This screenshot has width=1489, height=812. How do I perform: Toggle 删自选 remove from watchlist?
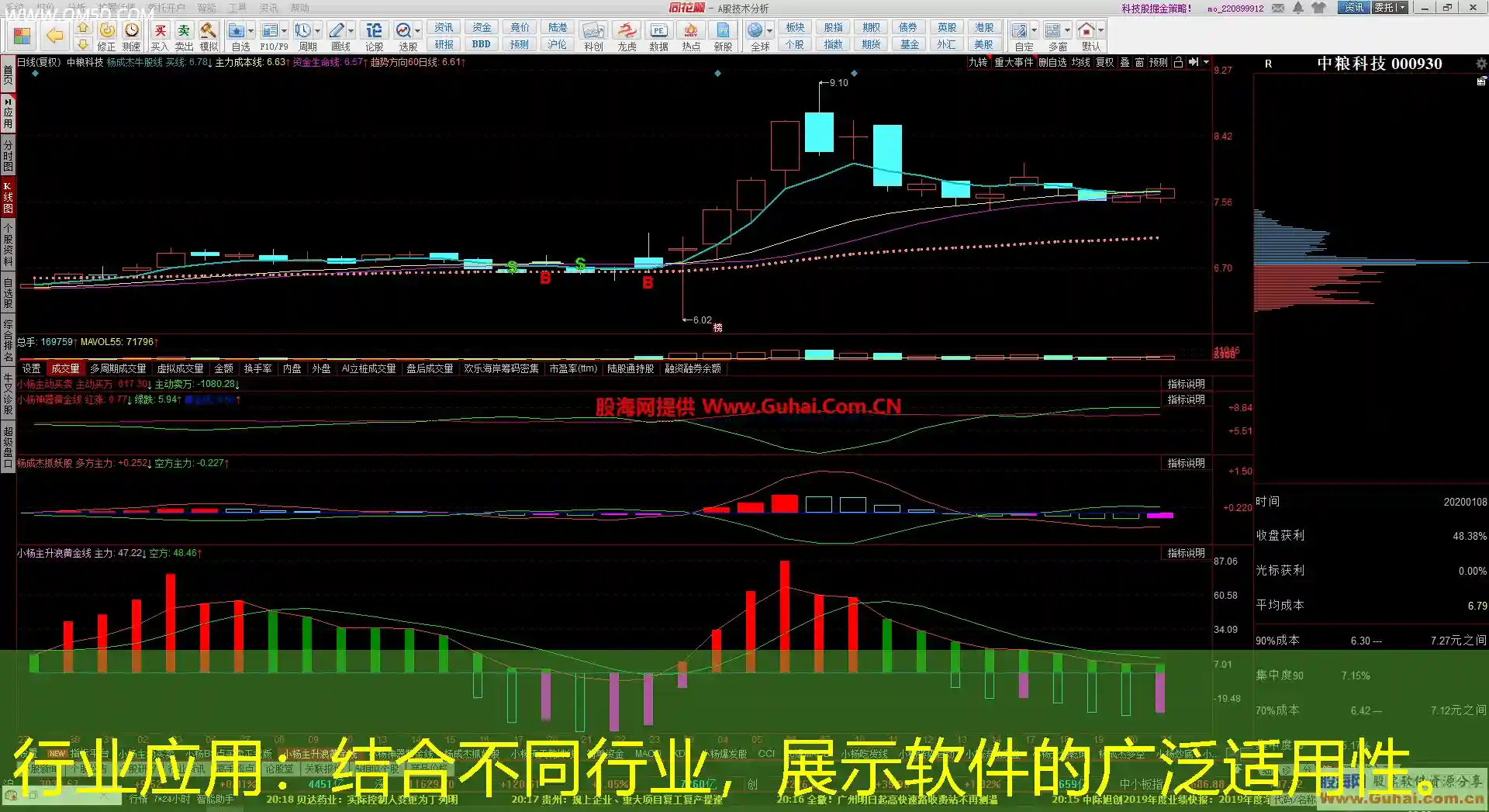pyautogui.click(x=1052, y=62)
